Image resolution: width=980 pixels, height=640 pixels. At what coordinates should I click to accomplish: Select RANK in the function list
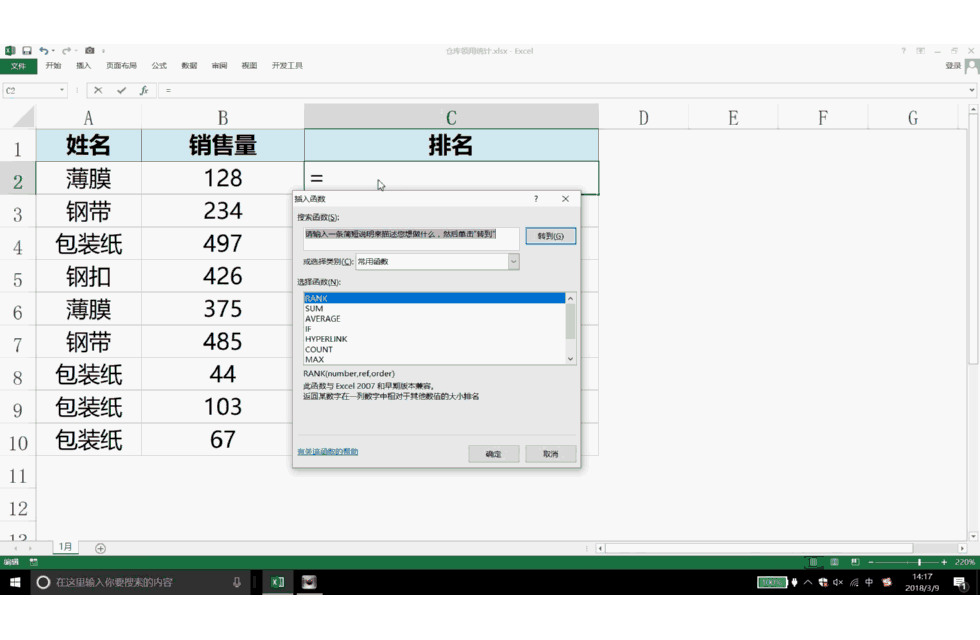pyautogui.click(x=434, y=298)
